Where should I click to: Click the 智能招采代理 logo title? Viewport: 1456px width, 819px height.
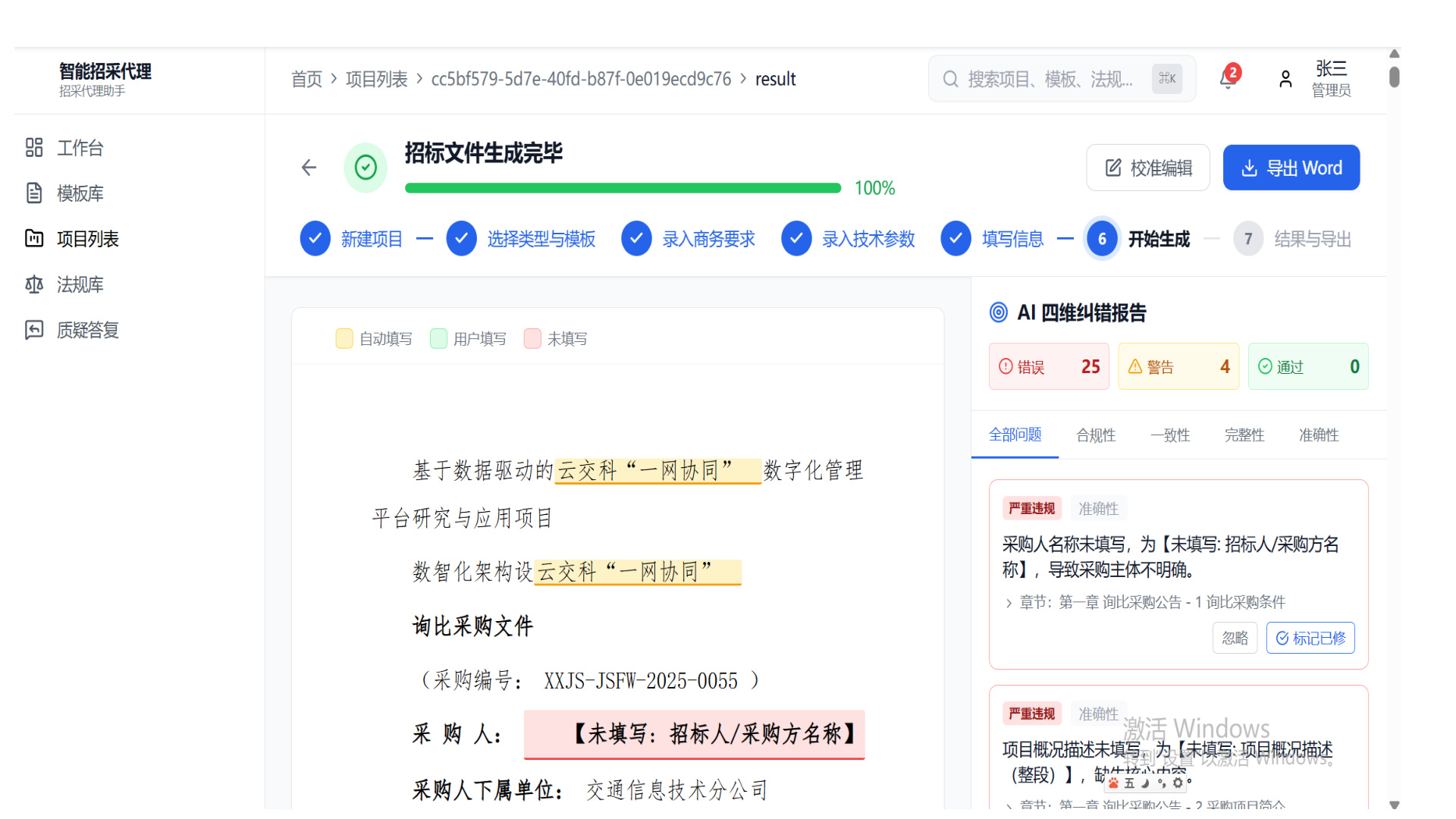pos(105,71)
